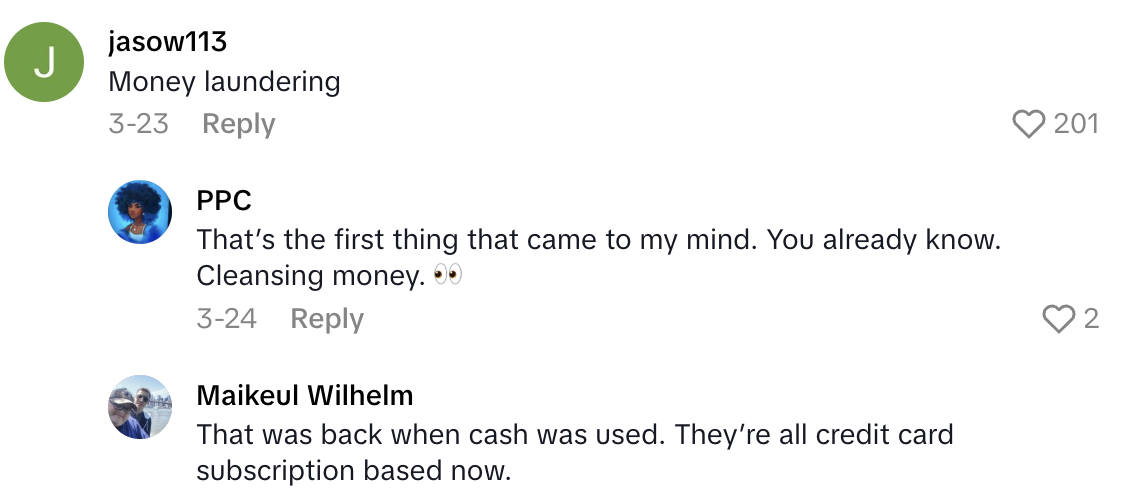This screenshot has width=1124, height=496.
Task: Select the Maikeul Wilhelm username
Action: pos(305,395)
